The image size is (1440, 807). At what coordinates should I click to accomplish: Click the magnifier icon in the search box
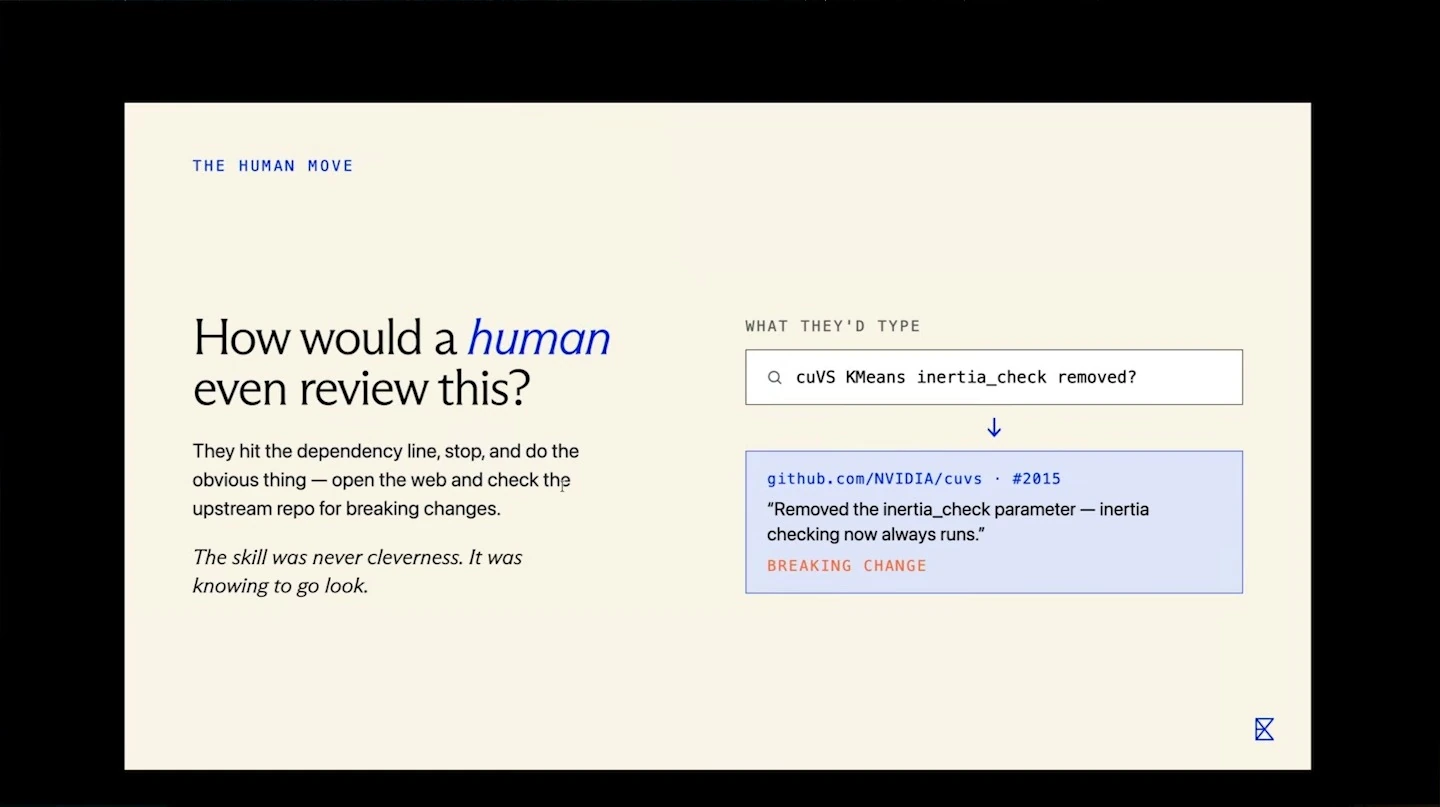pyautogui.click(x=774, y=378)
